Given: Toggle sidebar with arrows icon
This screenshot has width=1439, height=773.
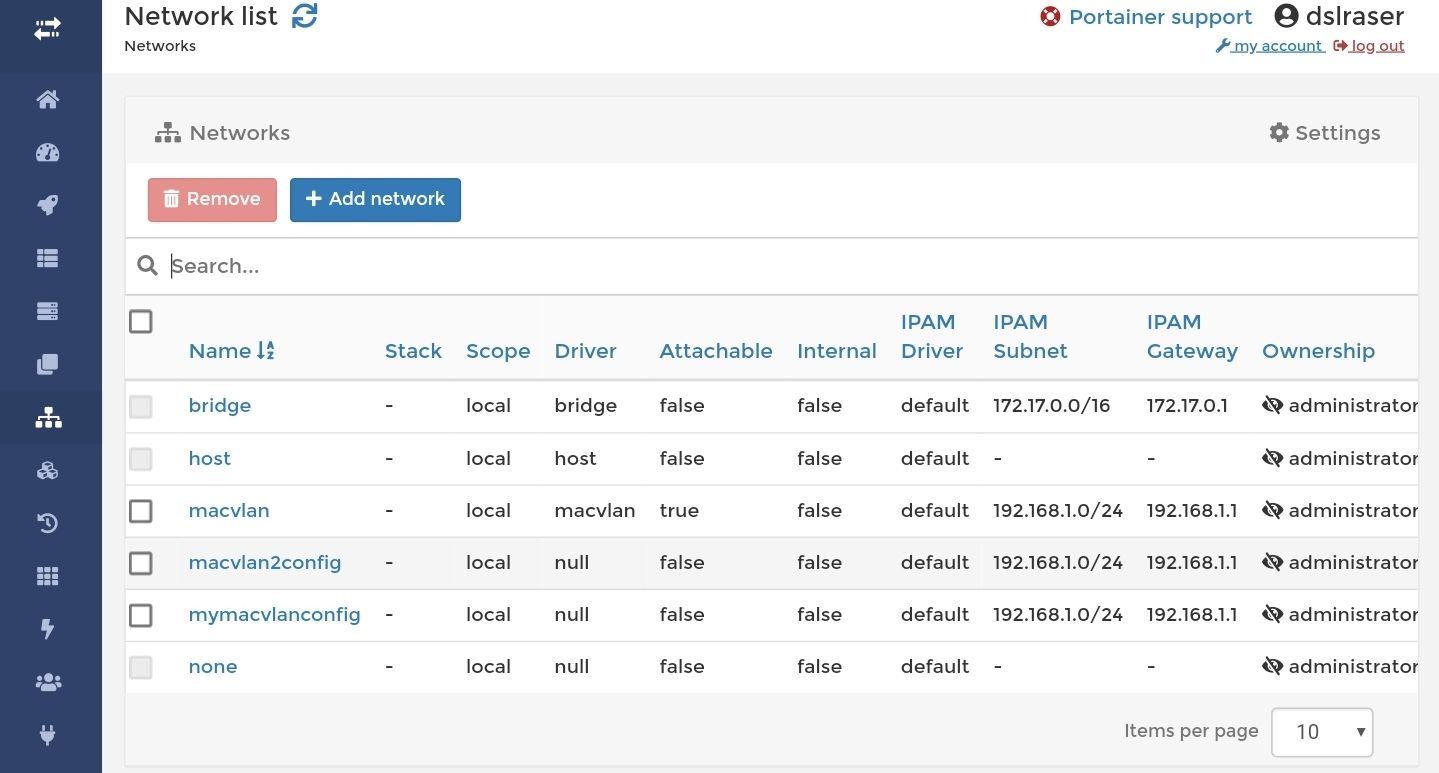Looking at the screenshot, I should (x=48, y=31).
